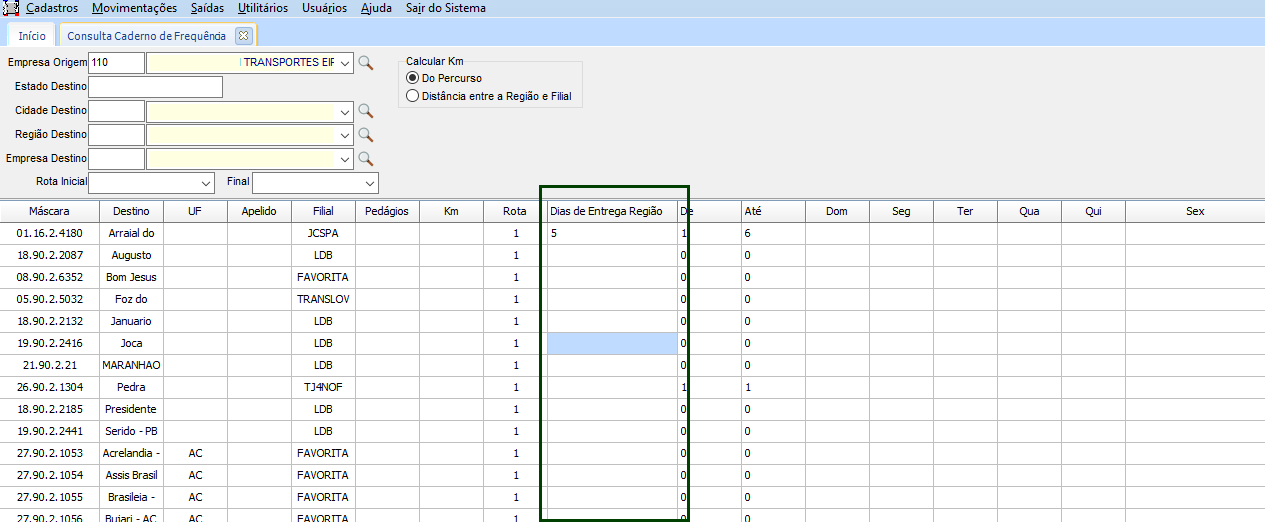Open the Utilitários menu
Viewport: 1265px width, 522px height.
(x=263, y=8)
